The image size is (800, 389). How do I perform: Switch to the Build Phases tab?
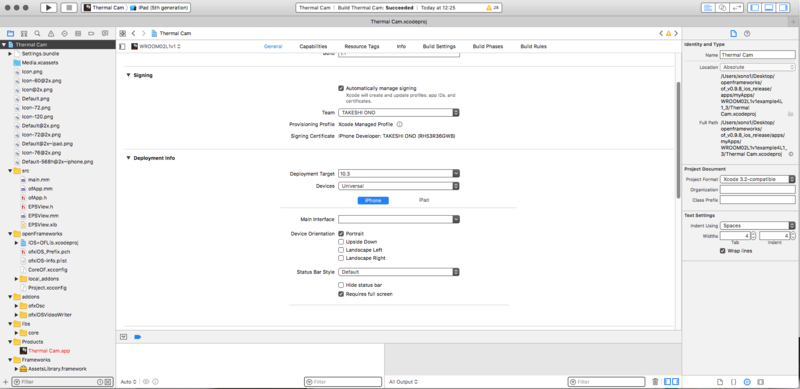pos(488,46)
